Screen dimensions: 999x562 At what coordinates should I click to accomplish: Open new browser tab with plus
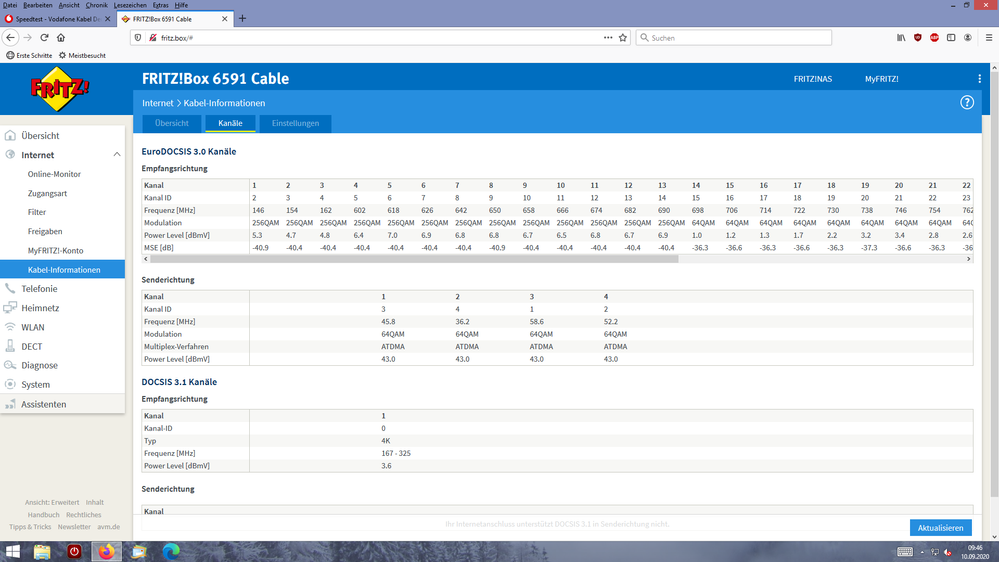(x=242, y=18)
